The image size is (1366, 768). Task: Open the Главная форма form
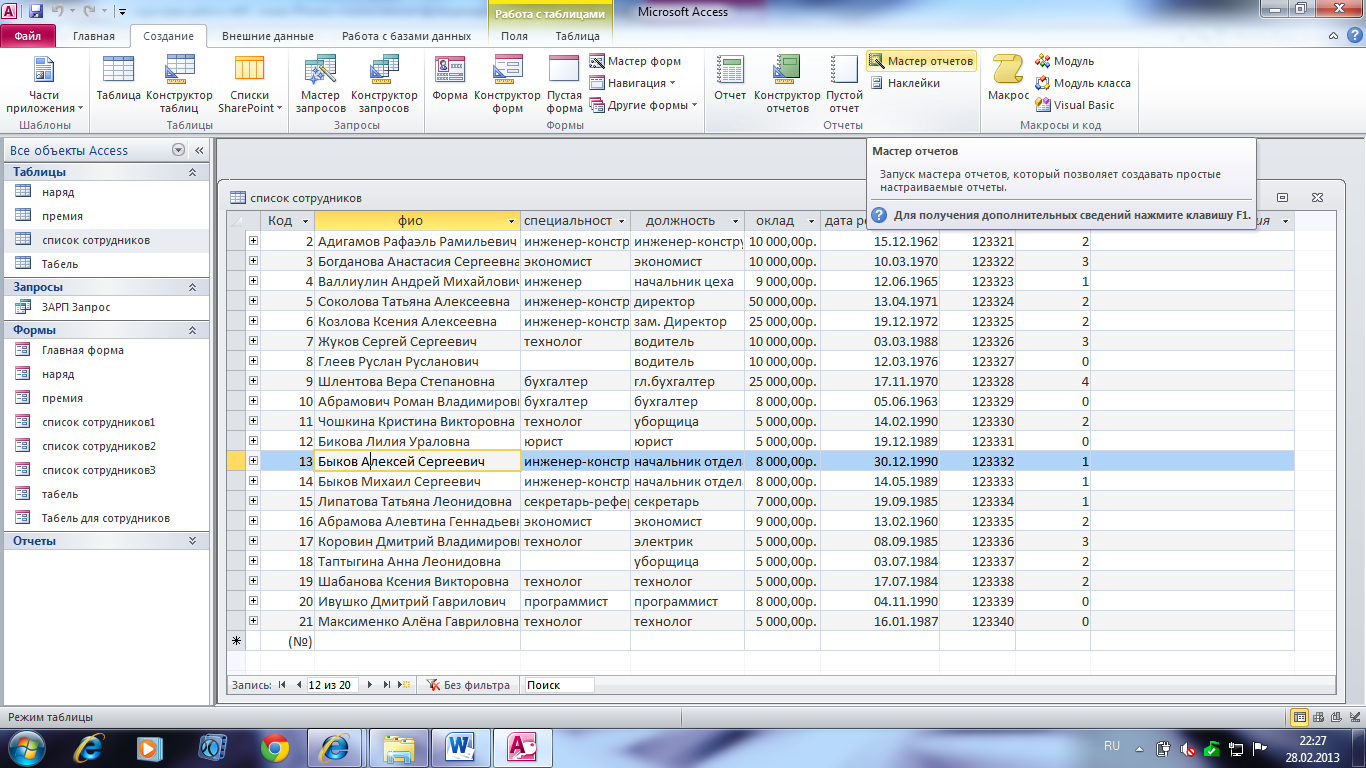106,350
